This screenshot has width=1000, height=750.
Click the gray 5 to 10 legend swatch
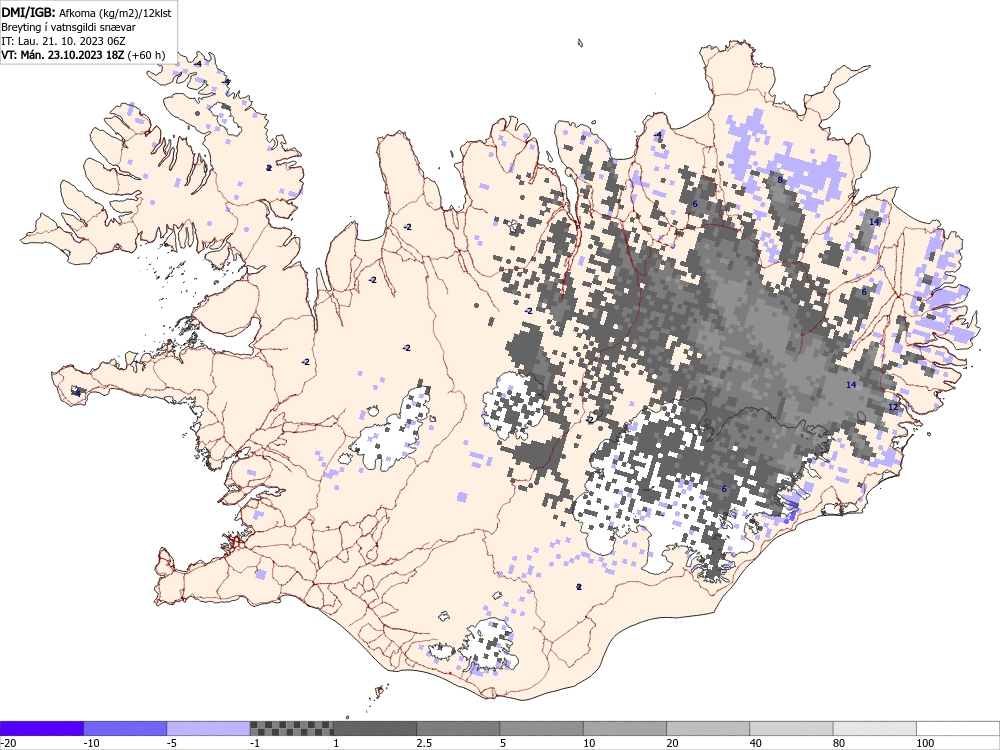pos(541,728)
